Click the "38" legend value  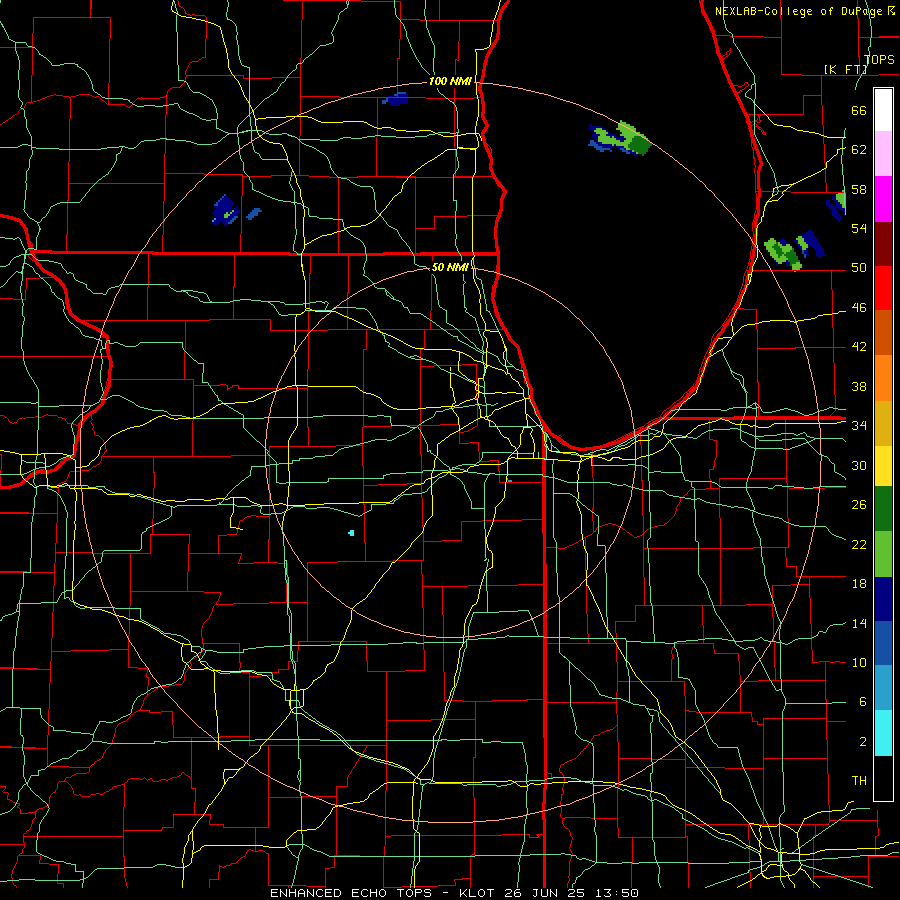pos(859,386)
